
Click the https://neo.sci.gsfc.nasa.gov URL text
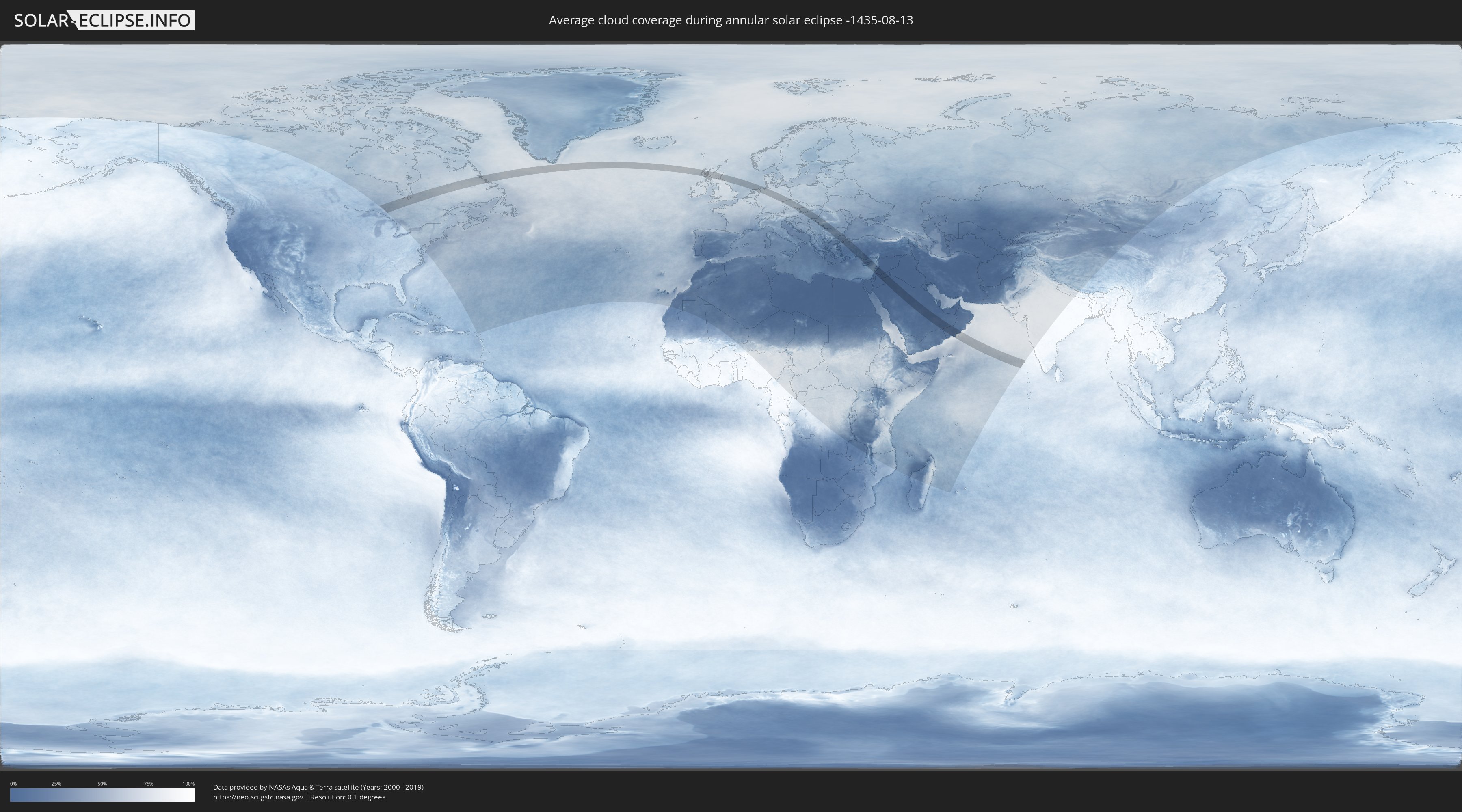pyautogui.click(x=258, y=797)
